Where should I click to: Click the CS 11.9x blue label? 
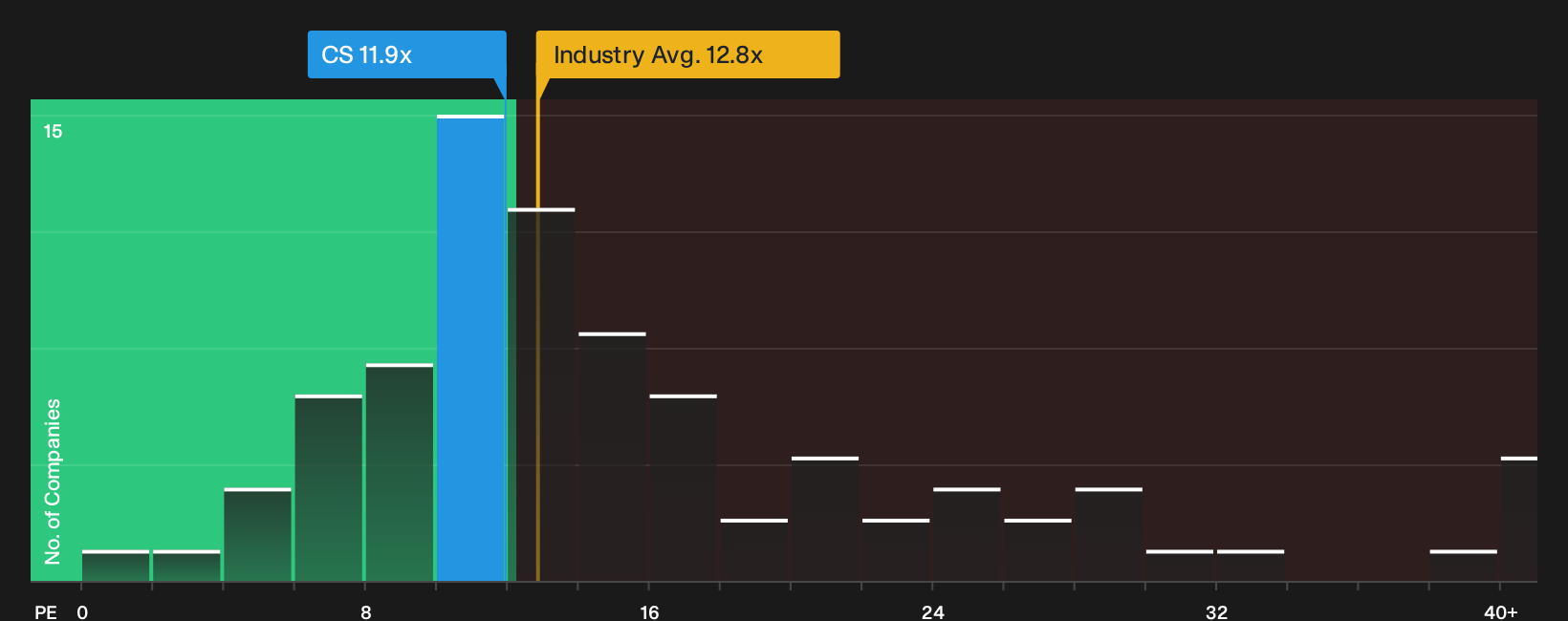click(x=406, y=54)
